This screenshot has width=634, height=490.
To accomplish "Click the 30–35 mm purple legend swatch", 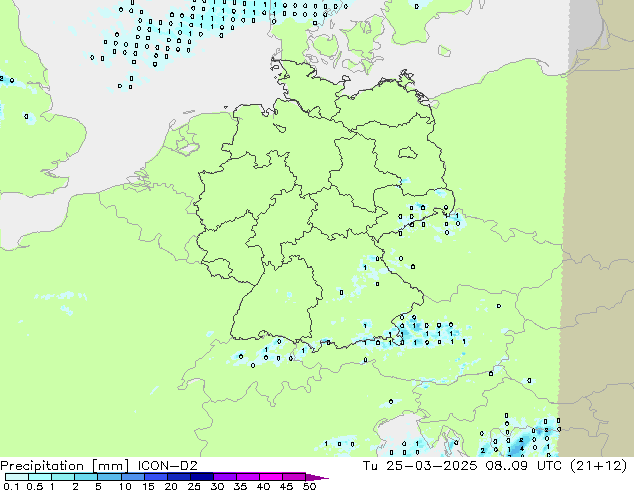I will click(224, 477).
